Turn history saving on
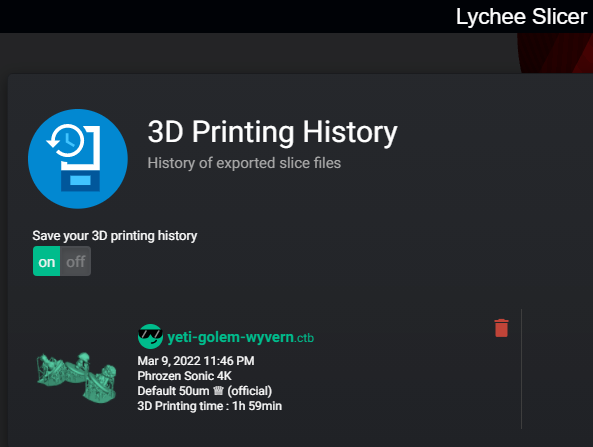Image resolution: width=593 pixels, height=447 pixels. tap(47, 261)
